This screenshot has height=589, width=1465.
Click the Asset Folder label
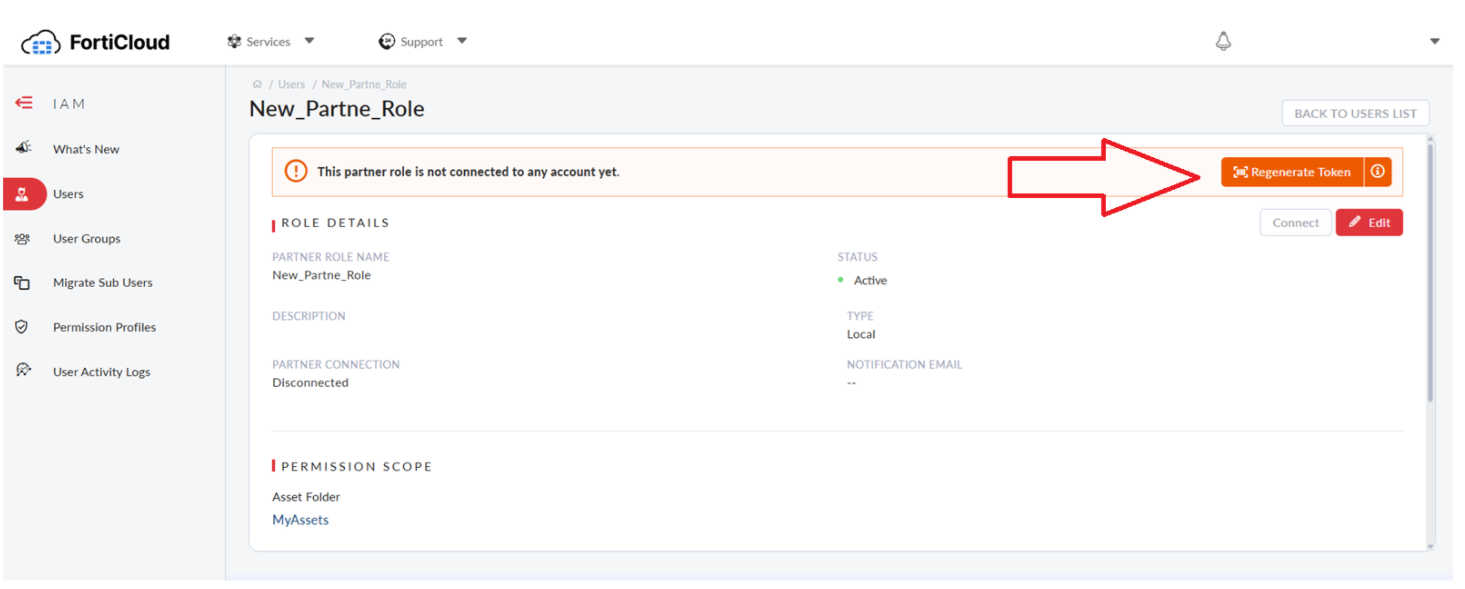coord(306,497)
